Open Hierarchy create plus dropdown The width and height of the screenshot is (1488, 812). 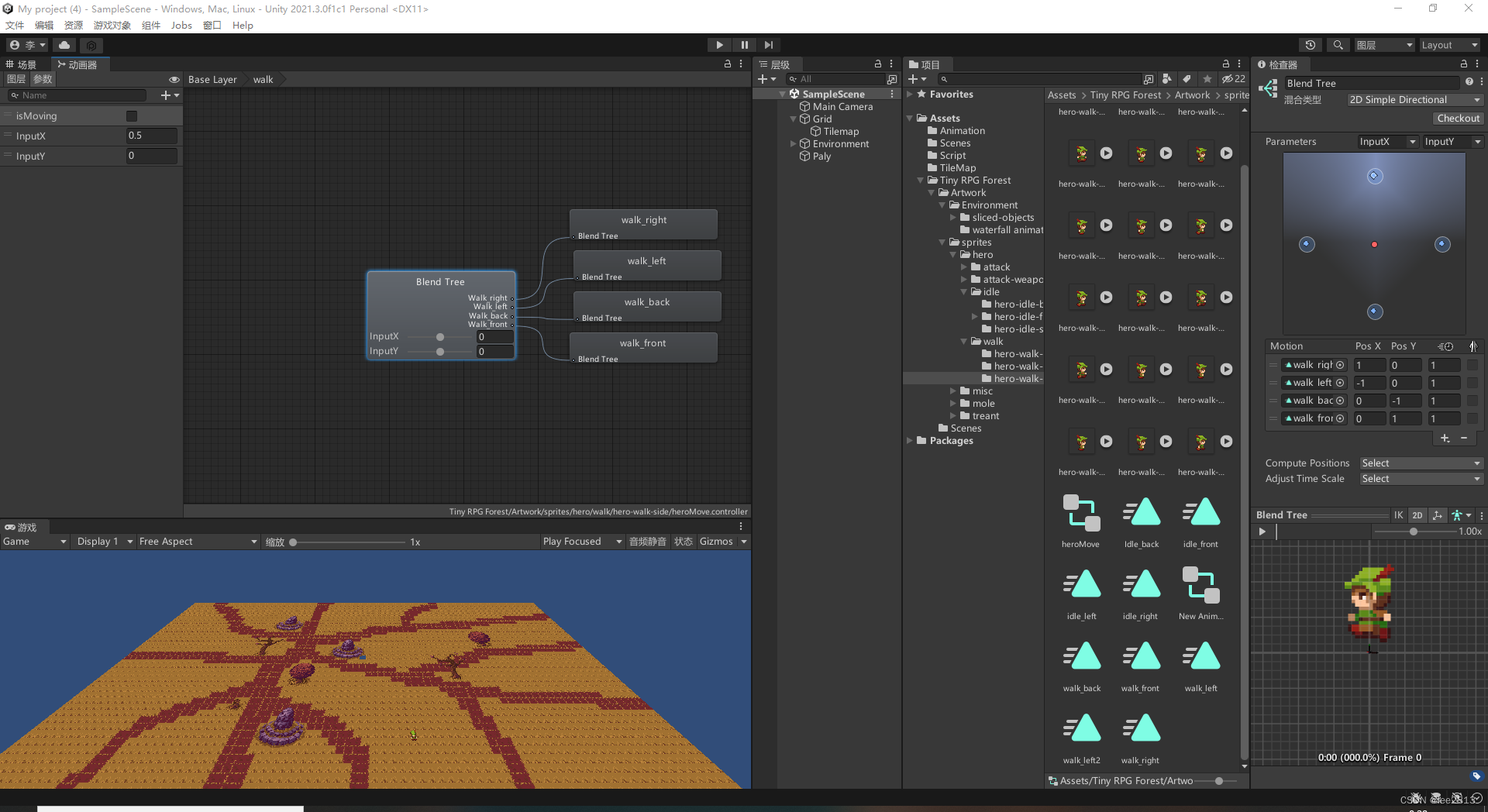766,79
